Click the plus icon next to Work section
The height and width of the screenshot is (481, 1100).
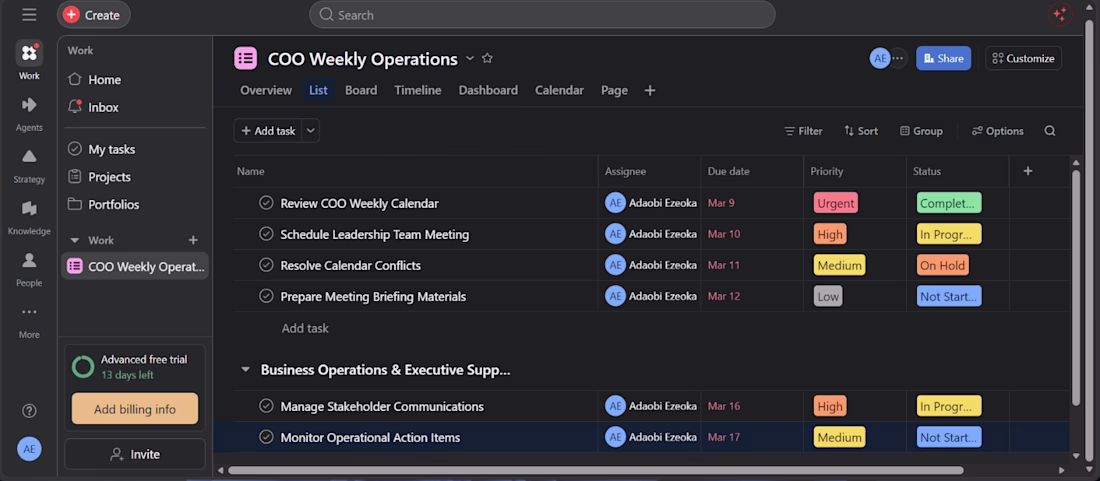(x=193, y=240)
